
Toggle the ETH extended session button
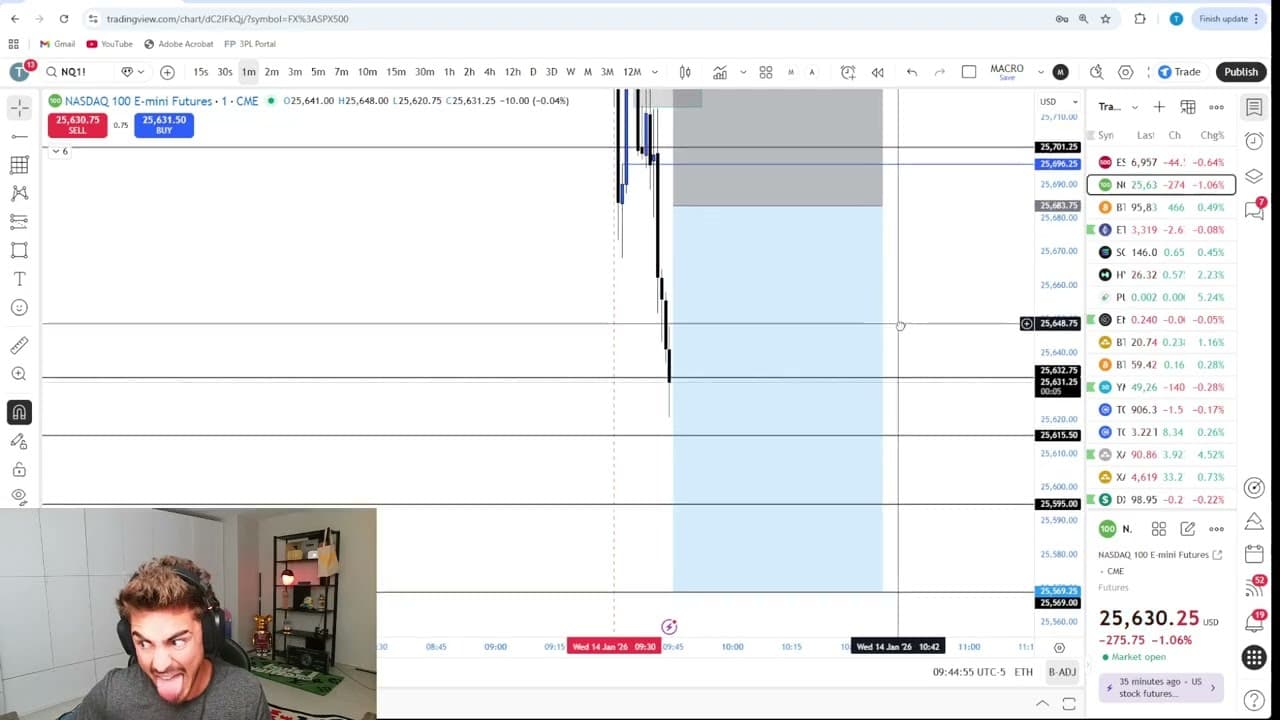click(1023, 672)
